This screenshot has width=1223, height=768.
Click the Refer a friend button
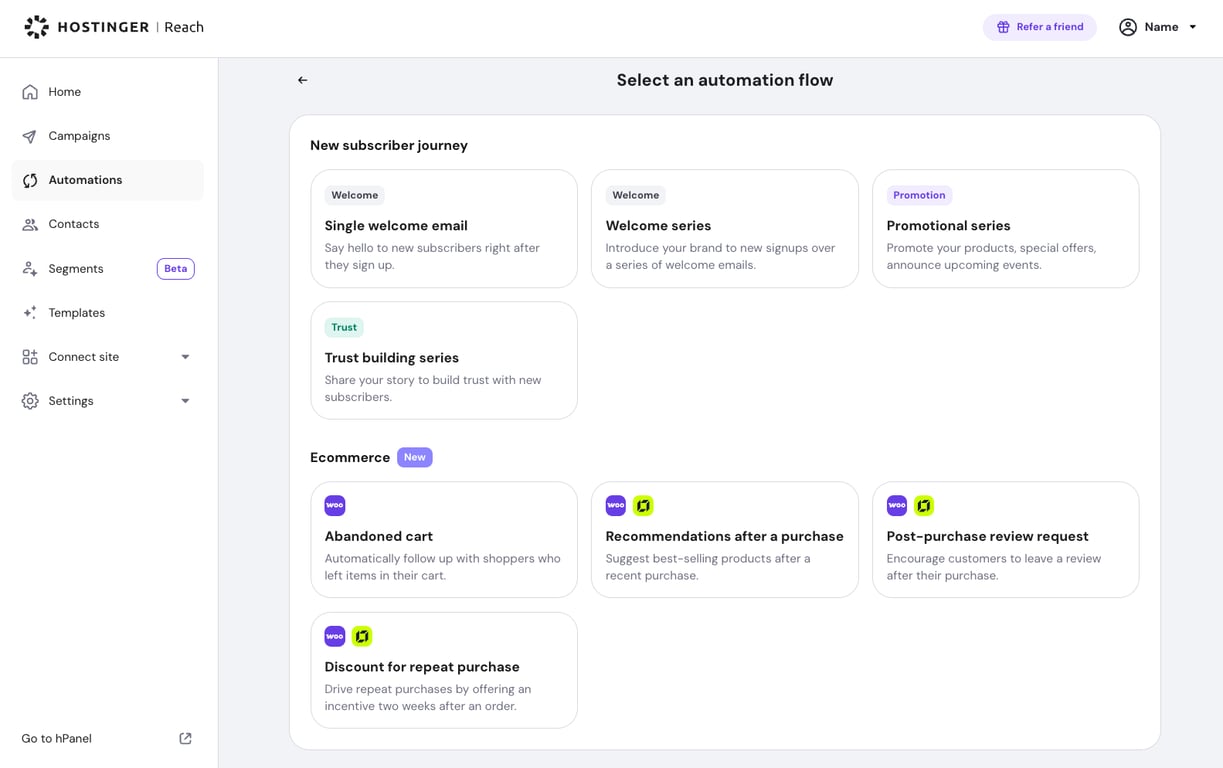(1040, 27)
